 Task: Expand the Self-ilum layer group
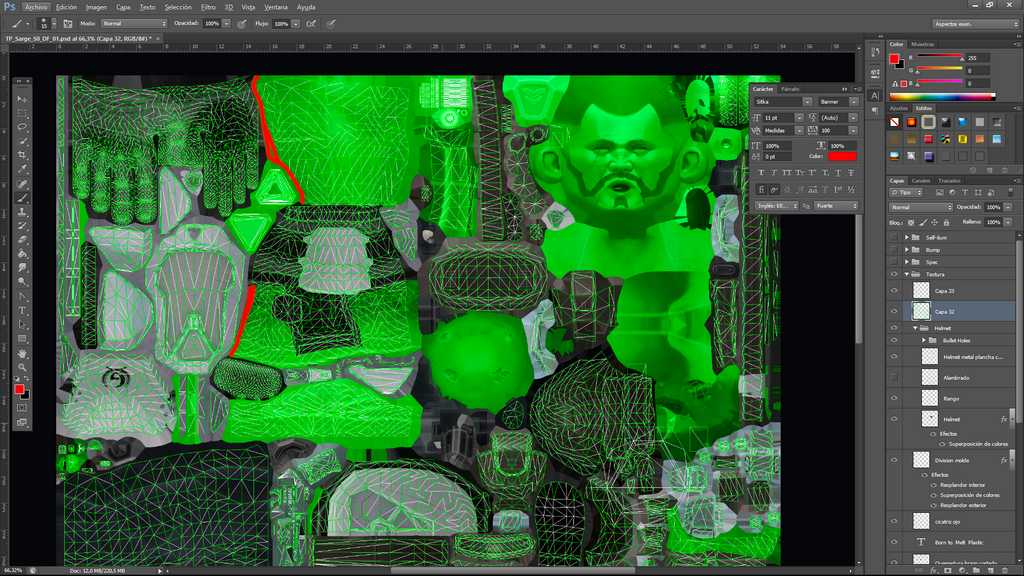click(x=906, y=237)
